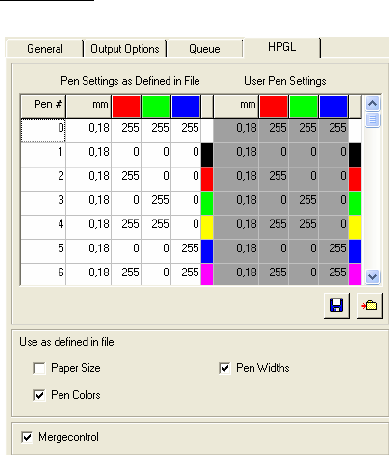
Task: Disable the Mergecontrol checkbox
Action: point(27,437)
